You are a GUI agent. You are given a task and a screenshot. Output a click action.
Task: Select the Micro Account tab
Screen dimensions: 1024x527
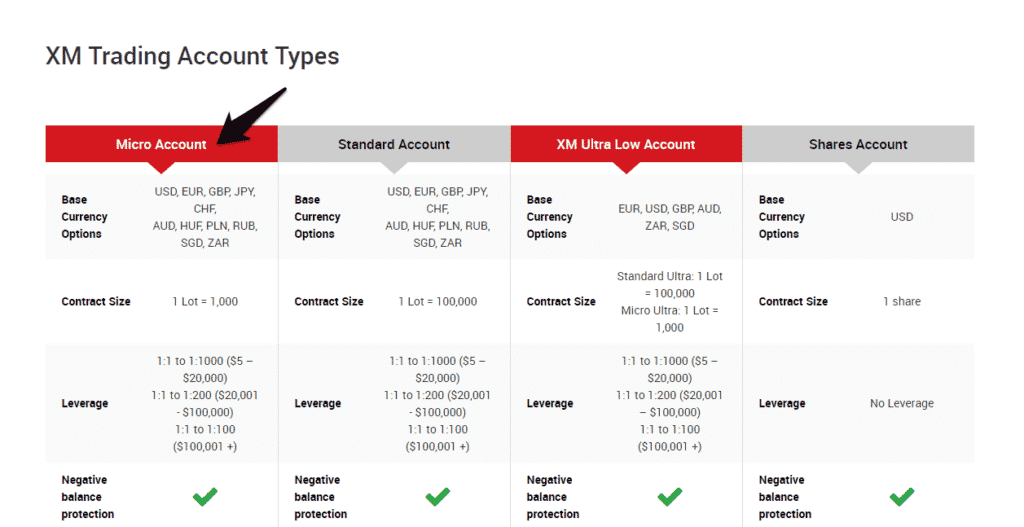click(161, 144)
